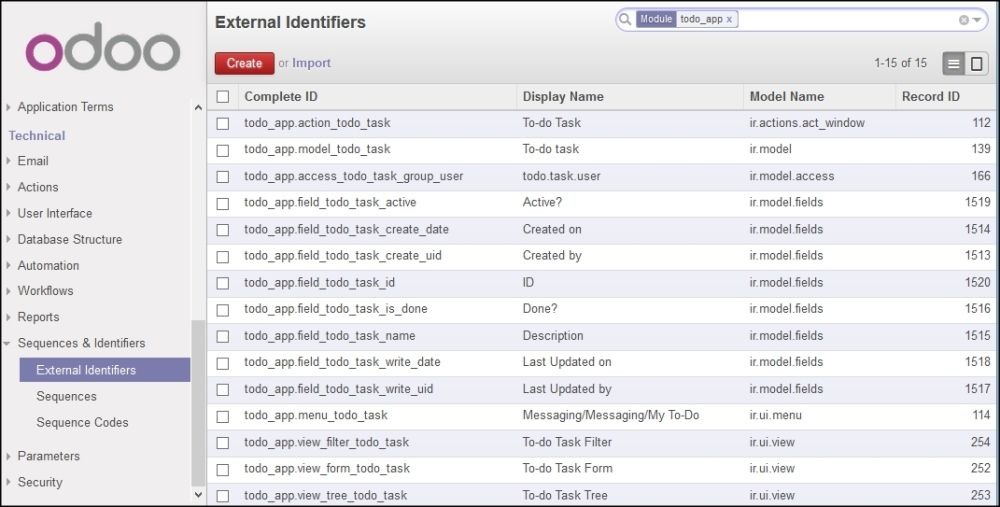Sort by Complete ID column
Viewport: 1000px width, 507px height.
pos(281,96)
